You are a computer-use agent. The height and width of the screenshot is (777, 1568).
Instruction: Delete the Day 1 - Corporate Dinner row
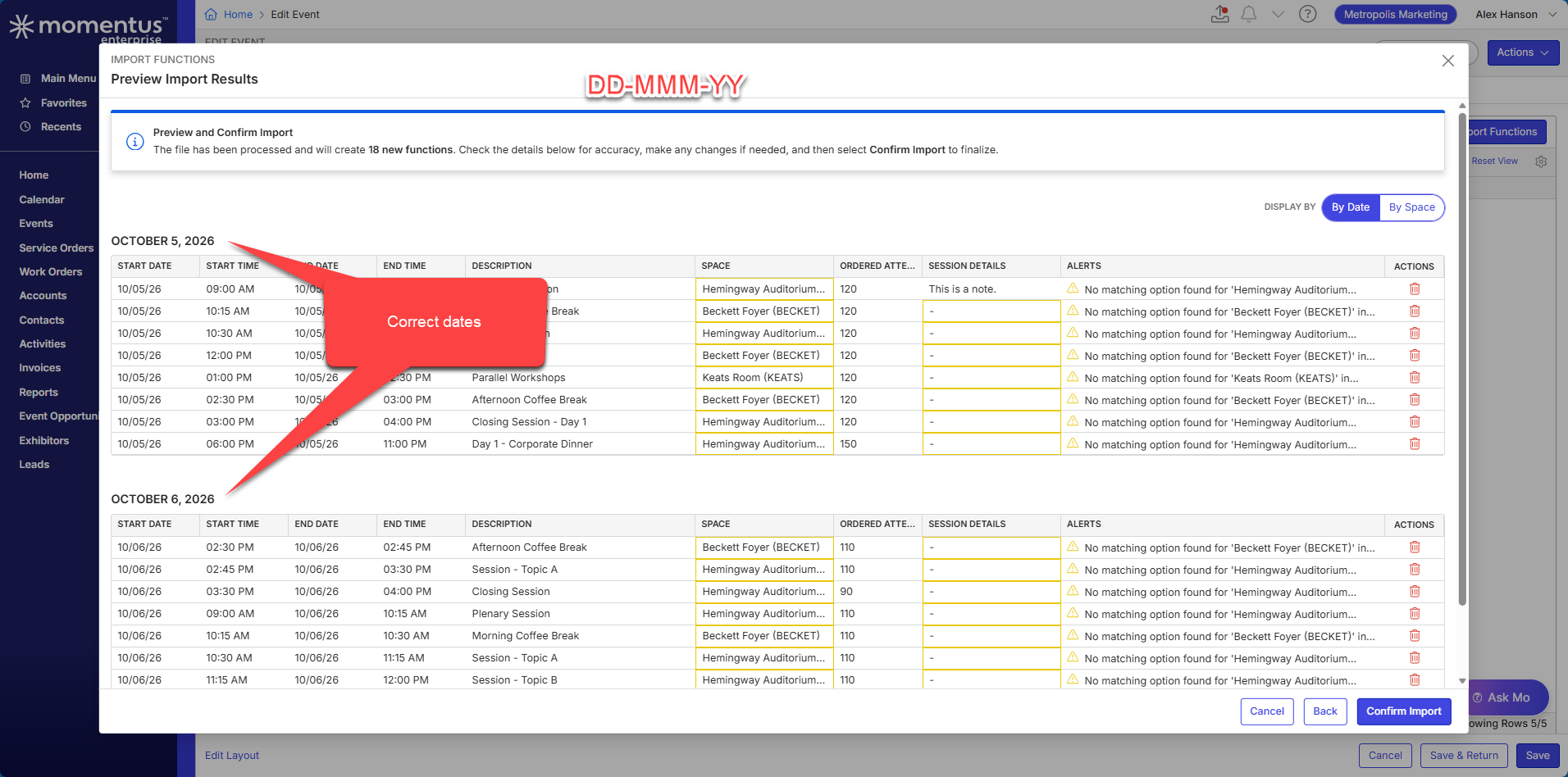[x=1415, y=444]
